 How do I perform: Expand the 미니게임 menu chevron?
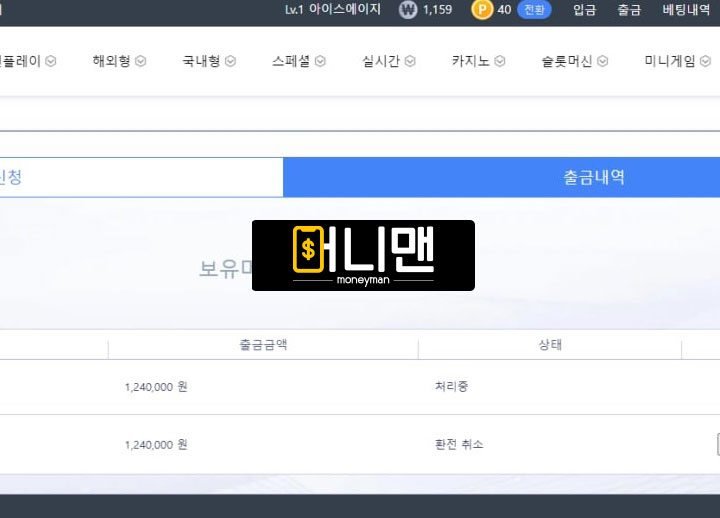click(x=706, y=61)
